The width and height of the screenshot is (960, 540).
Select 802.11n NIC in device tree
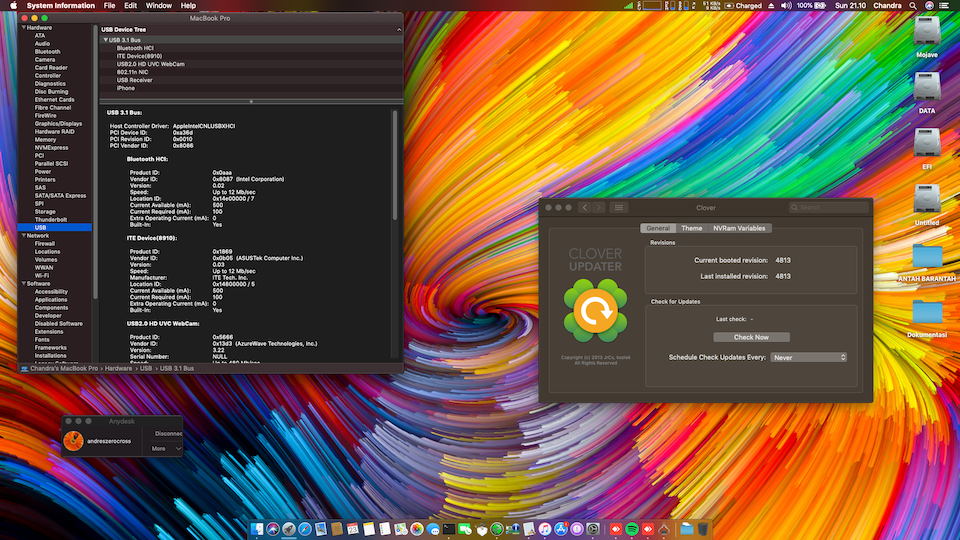click(251, 72)
